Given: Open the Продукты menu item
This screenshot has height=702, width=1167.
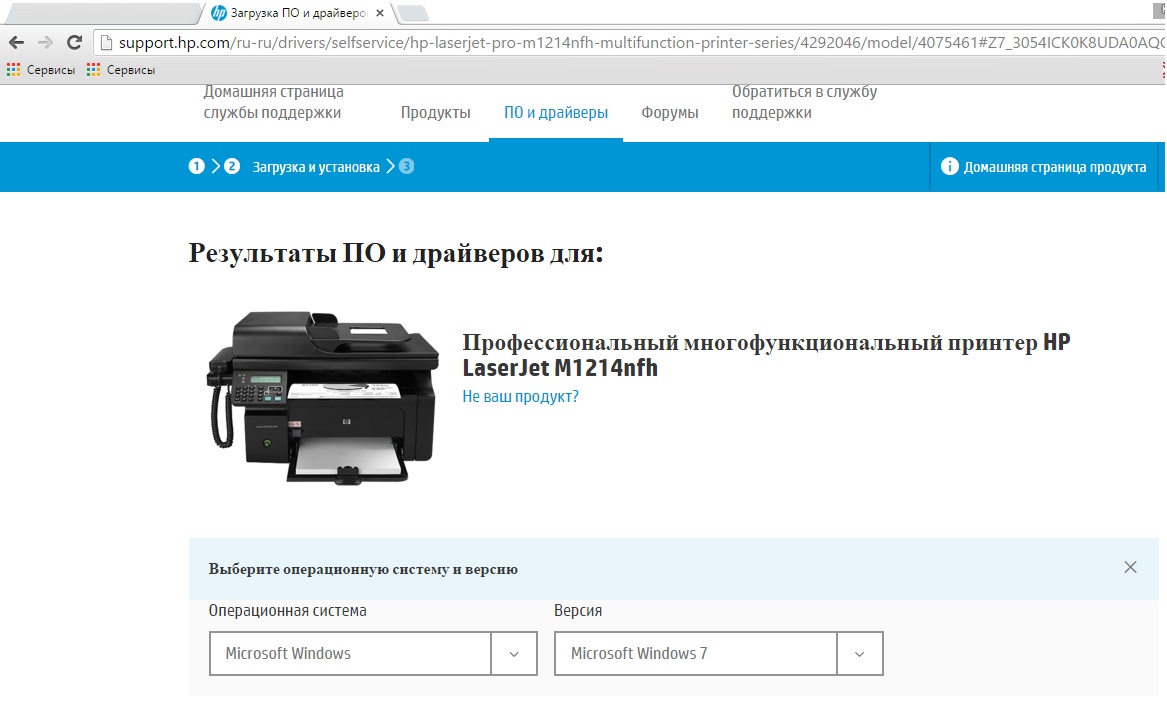Looking at the screenshot, I should pos(435,113).
